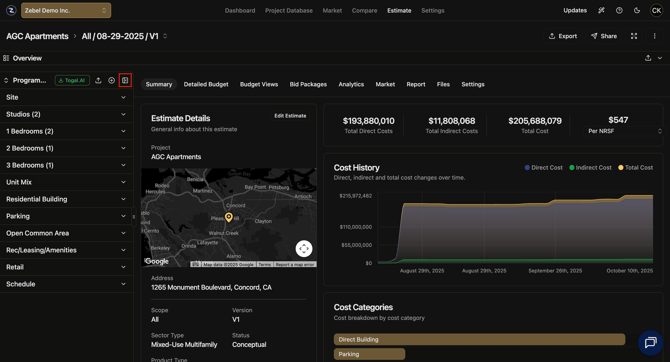Screen dimensions: 670x362
Task: Click upload icon beside Program panel
Action: coord(98,80)
